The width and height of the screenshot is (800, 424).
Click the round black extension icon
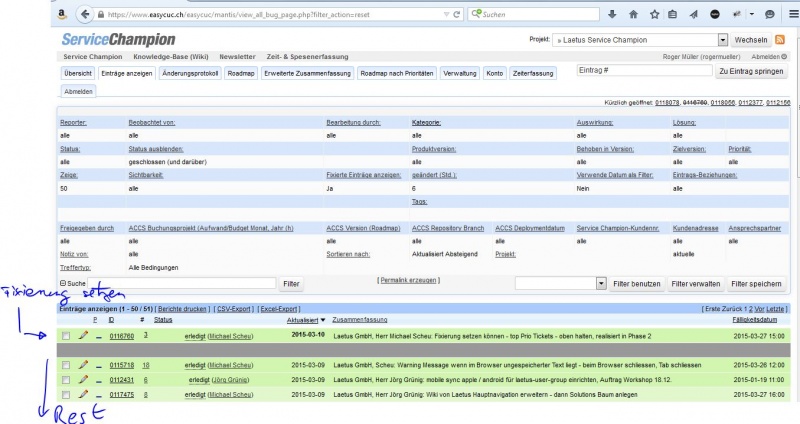click(x=715, y=14)
